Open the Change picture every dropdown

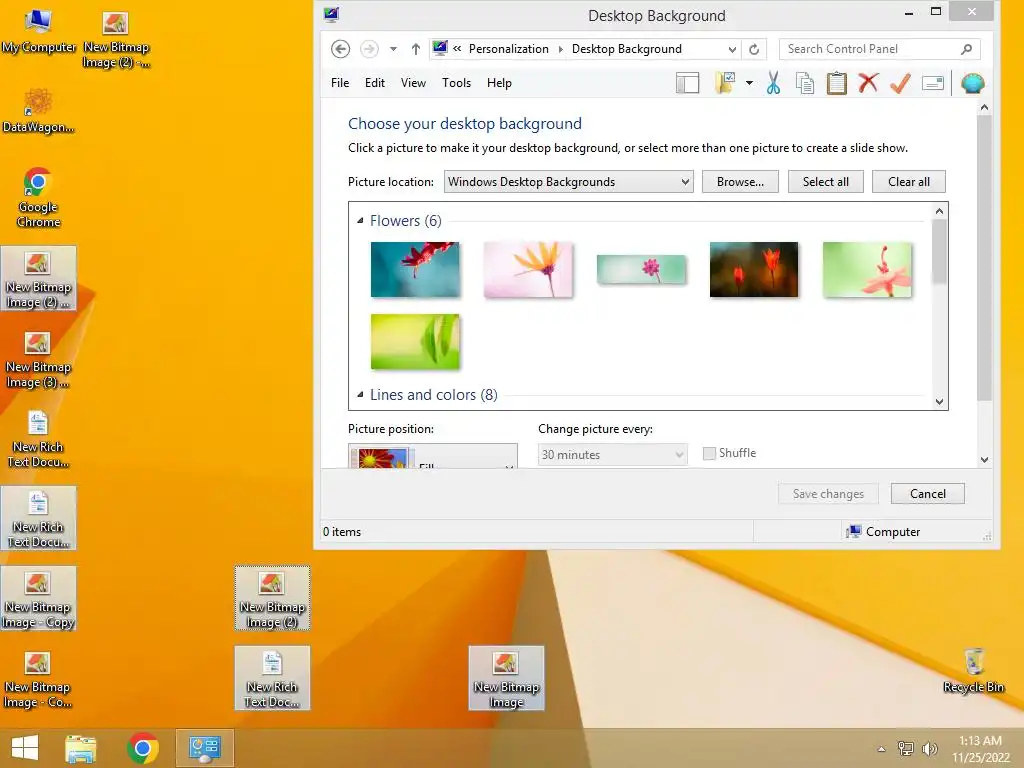pyautogui.click(x=613, y=455)
